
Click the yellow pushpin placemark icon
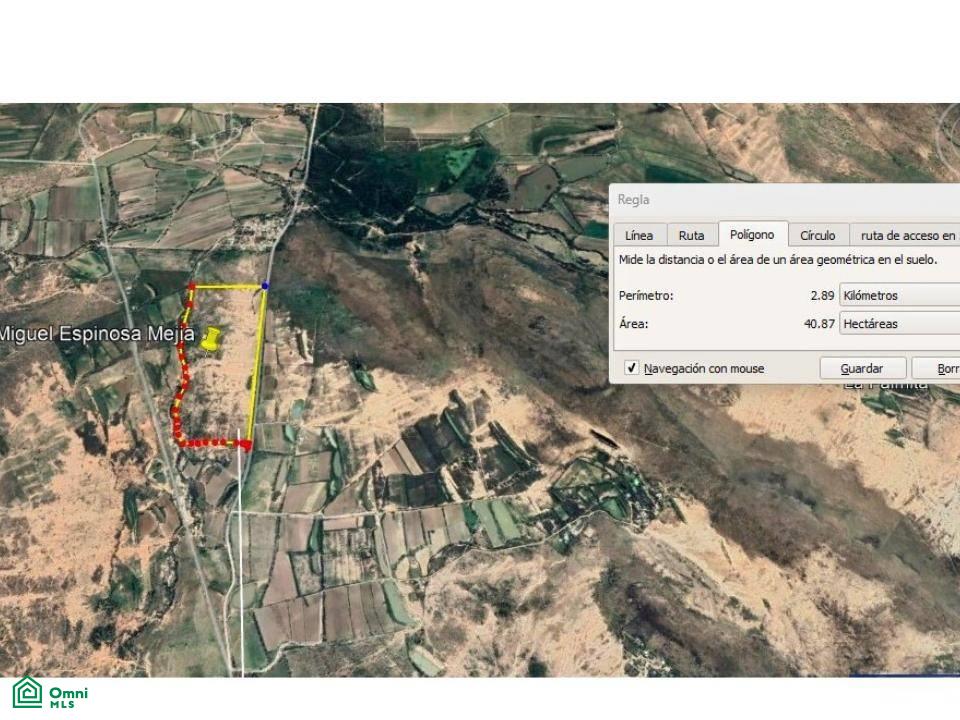coord(211,339)
